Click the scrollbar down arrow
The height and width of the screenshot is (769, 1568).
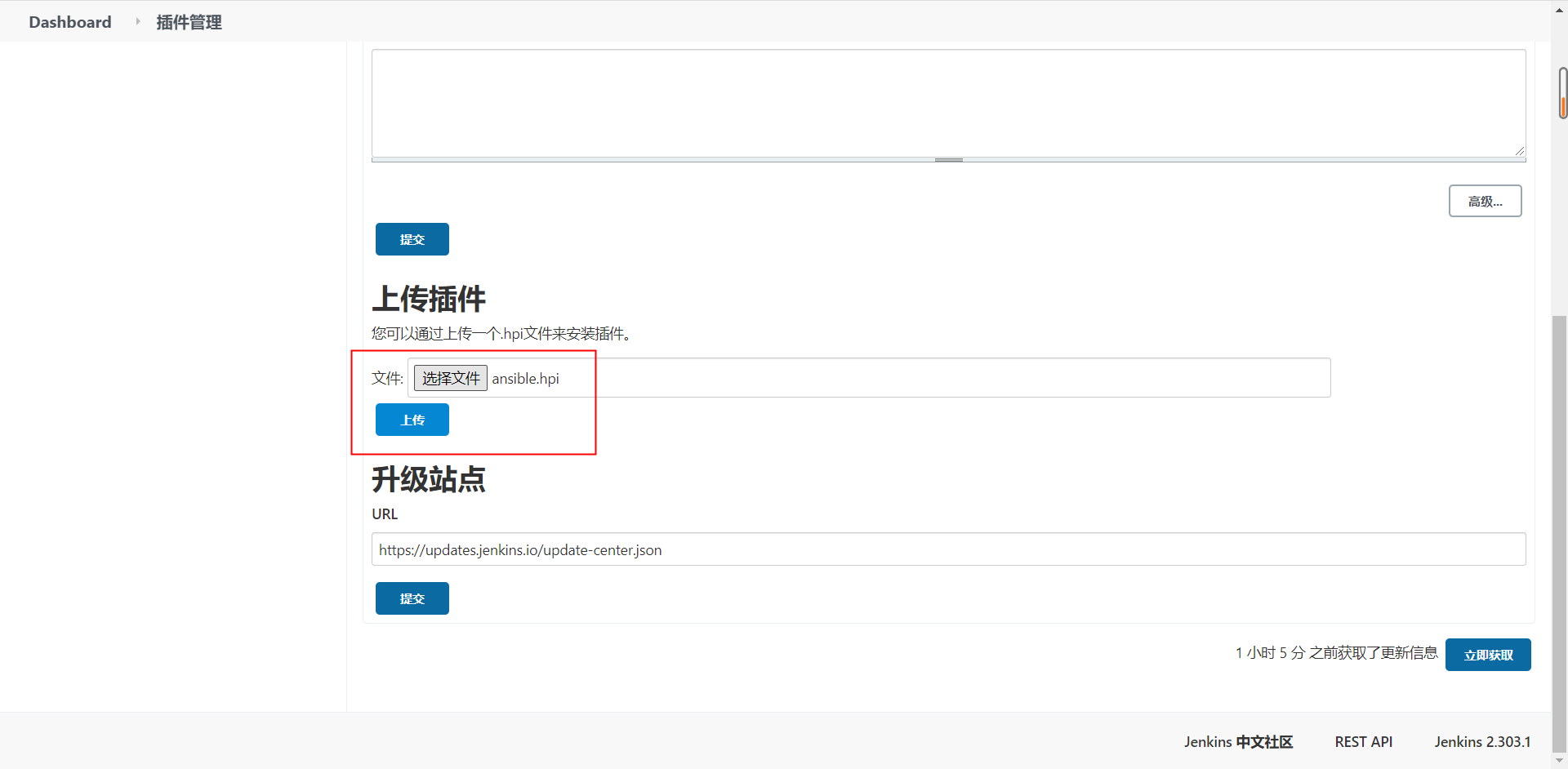pos(1559,761)
